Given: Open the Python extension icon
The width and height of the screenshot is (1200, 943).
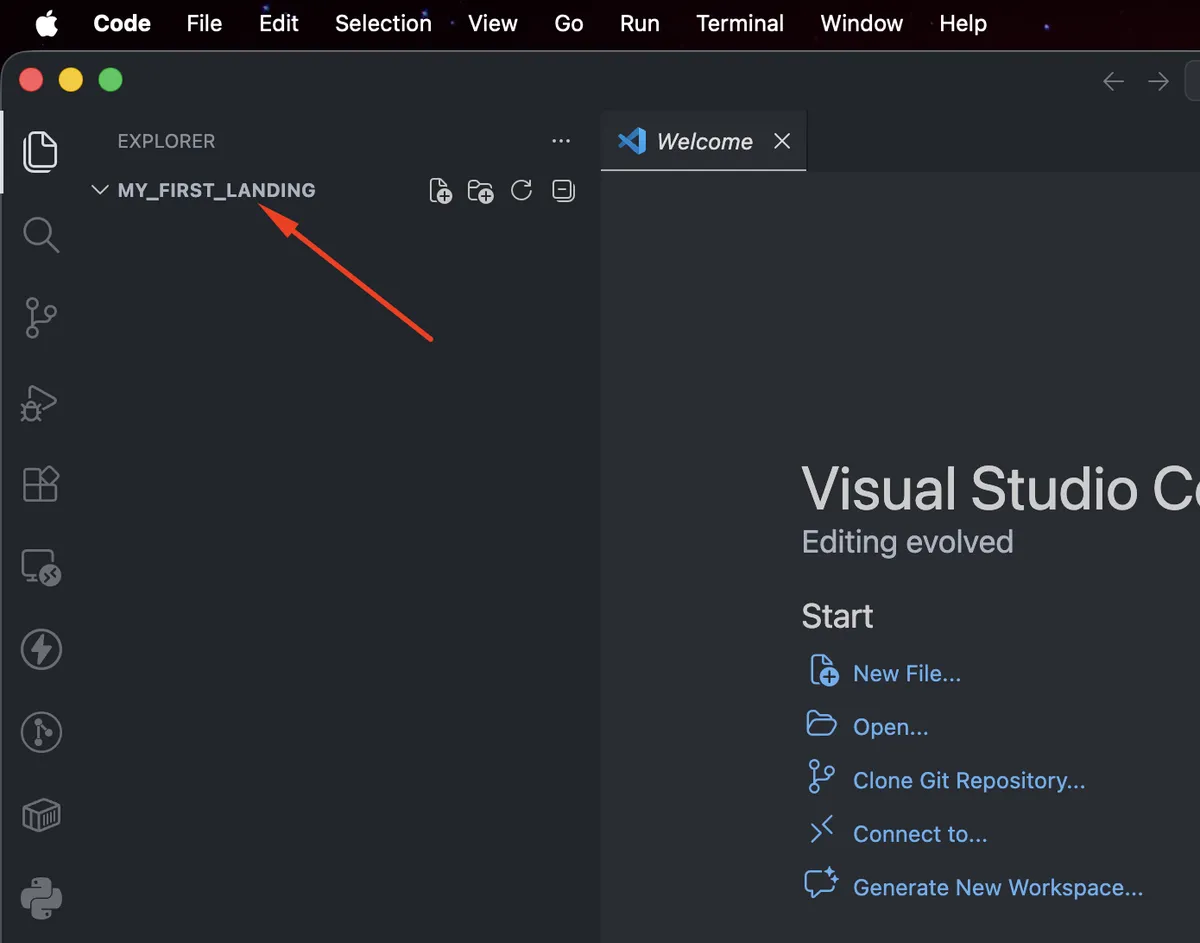Looking at the screenshot, I should click(x=41, y=898).
